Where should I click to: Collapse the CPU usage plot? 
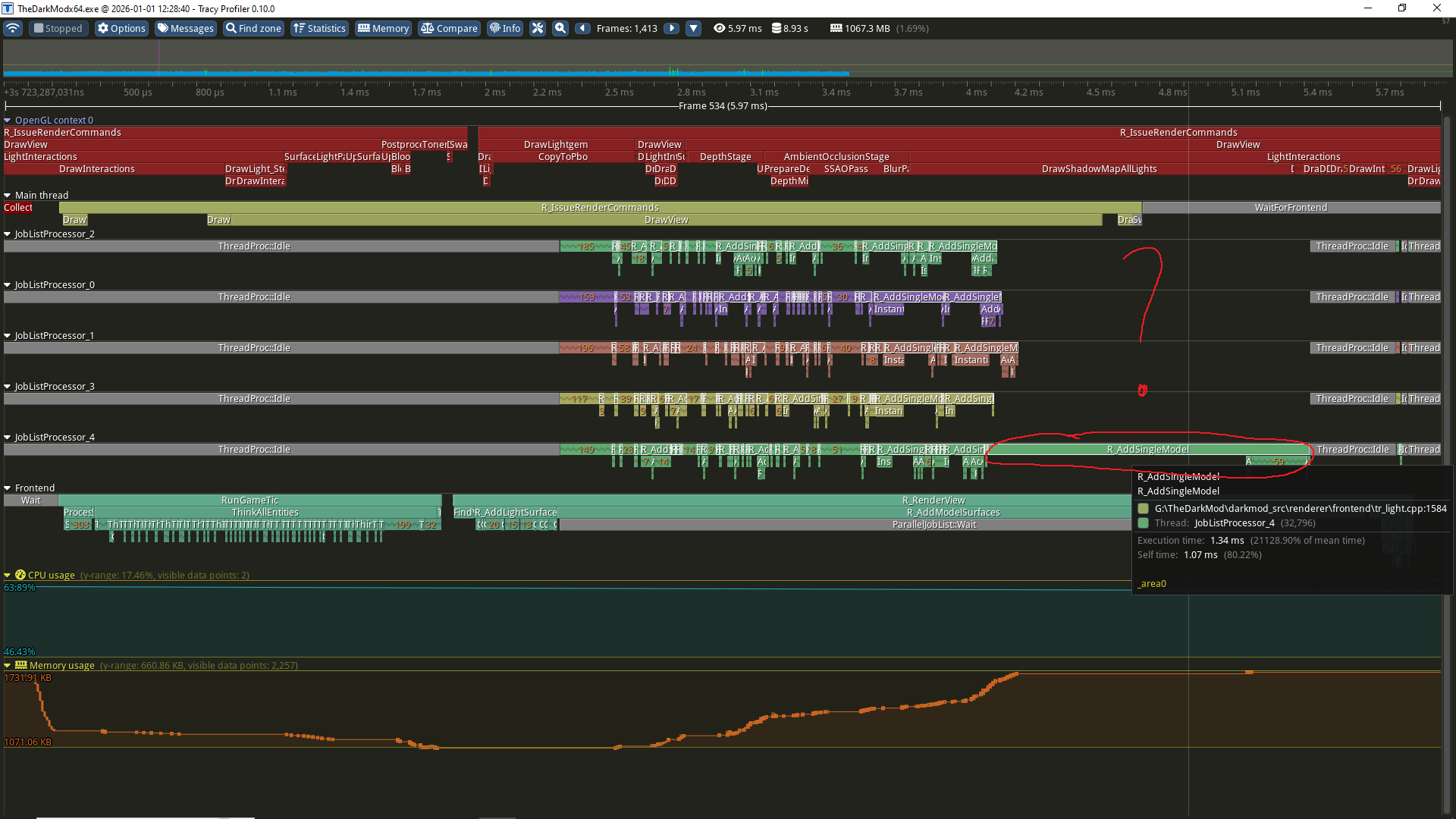(8, 575)
